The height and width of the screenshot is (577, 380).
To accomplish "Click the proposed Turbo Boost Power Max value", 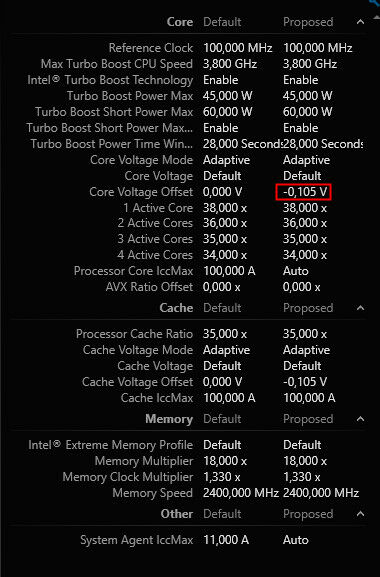I will click(x=308, y=96).
